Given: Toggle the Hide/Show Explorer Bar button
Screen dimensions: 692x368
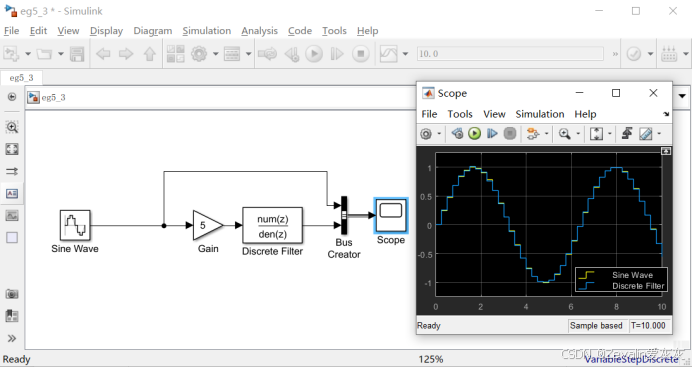Looking at the screenshot, I should [12, 97].
